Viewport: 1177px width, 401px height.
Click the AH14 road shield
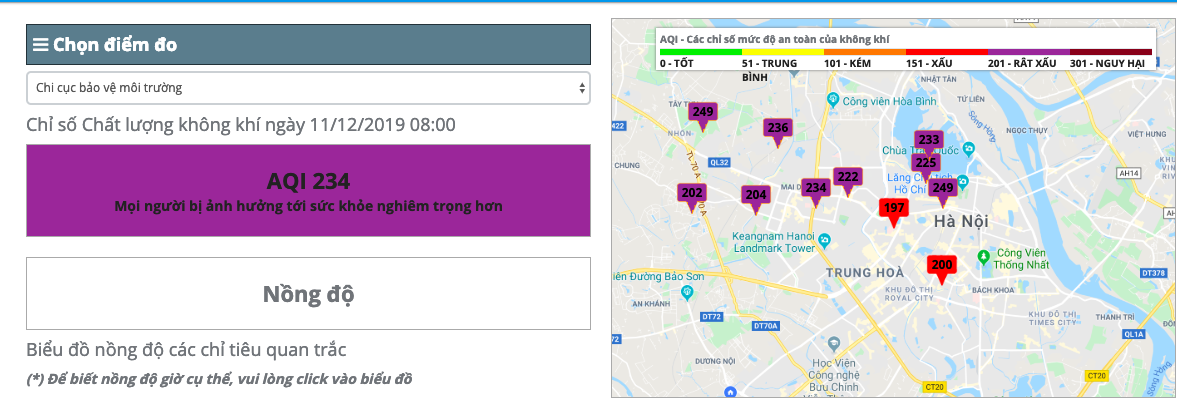point(1127,173)
